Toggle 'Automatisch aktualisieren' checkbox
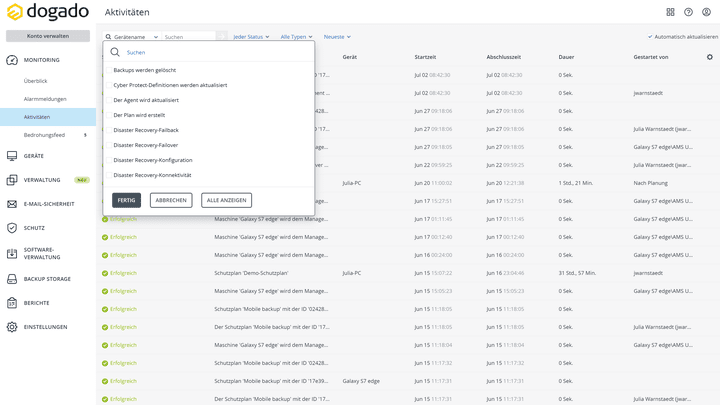The height and width of the screenshot is (405, 720). 650,37
